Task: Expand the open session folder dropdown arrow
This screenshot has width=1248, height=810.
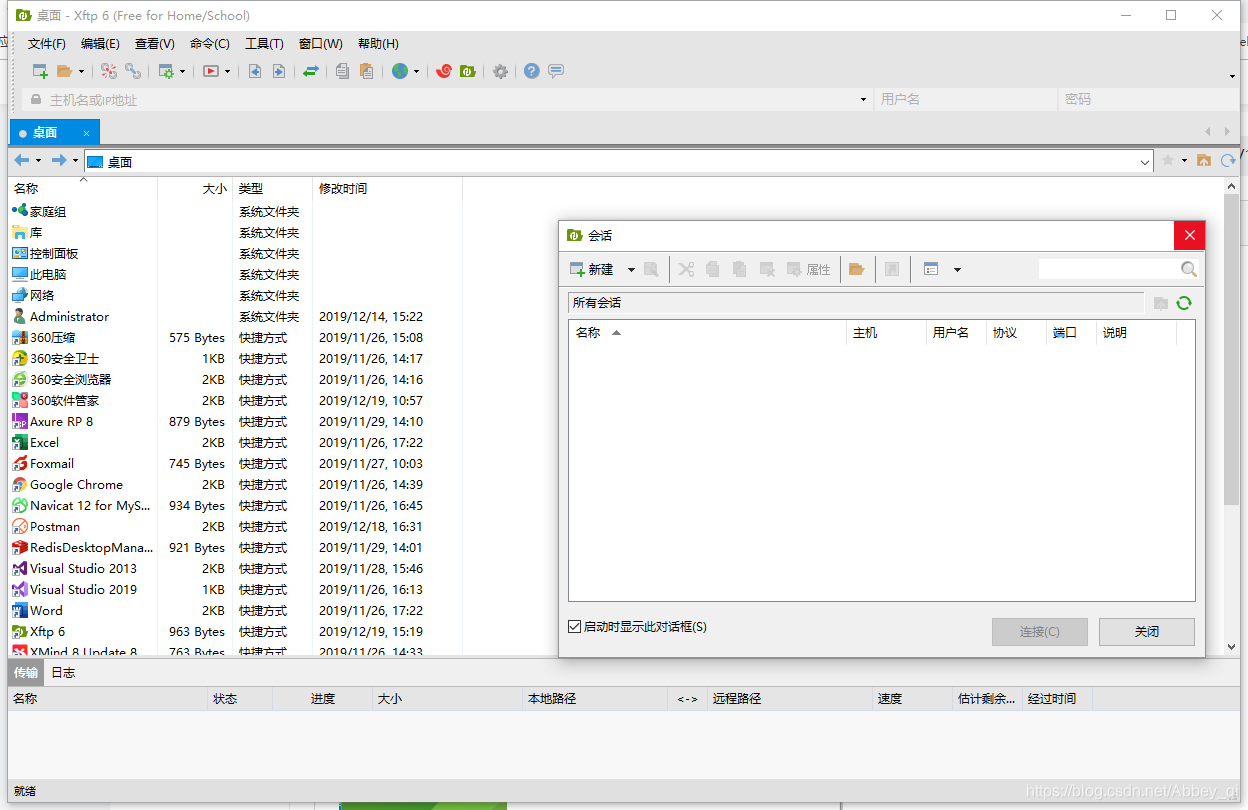Action: point(81,72)
